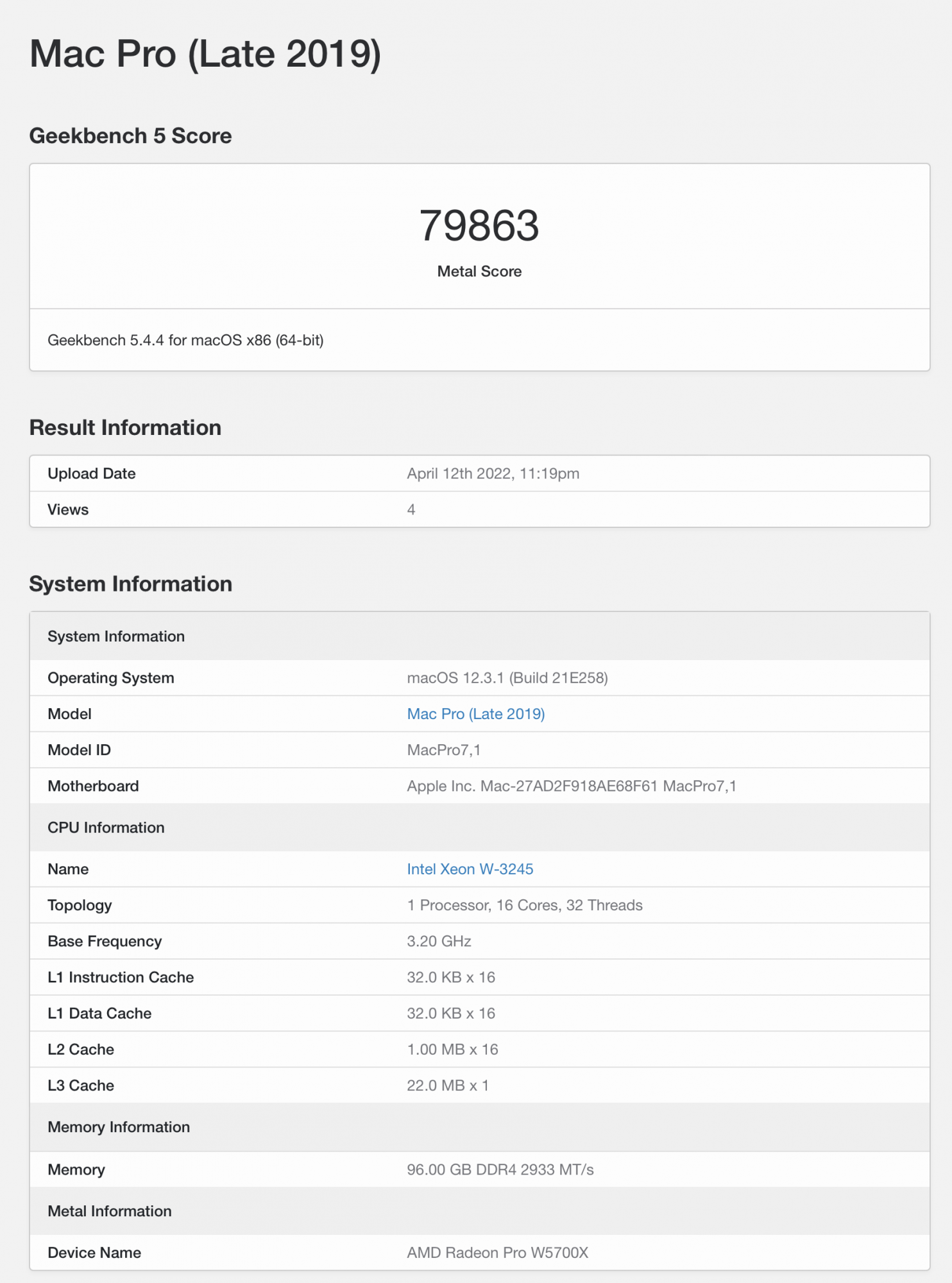Click the Mac Pro (Late 2019) page title
Viewport: 952px width, 1283px height.
click(205, 53)
